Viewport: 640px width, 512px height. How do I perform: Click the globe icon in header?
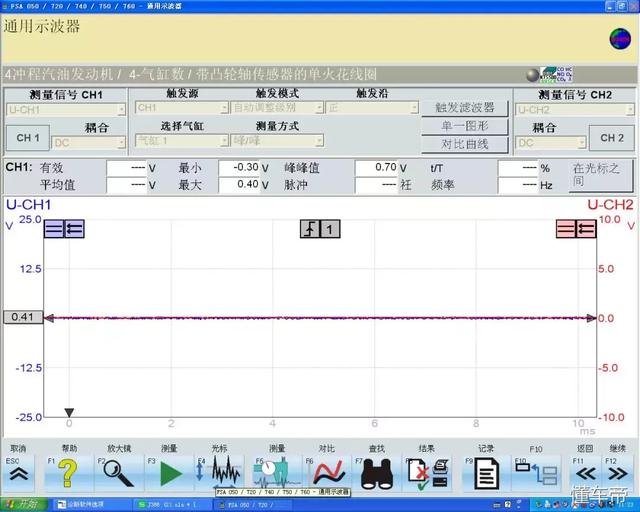pos(620,39)
